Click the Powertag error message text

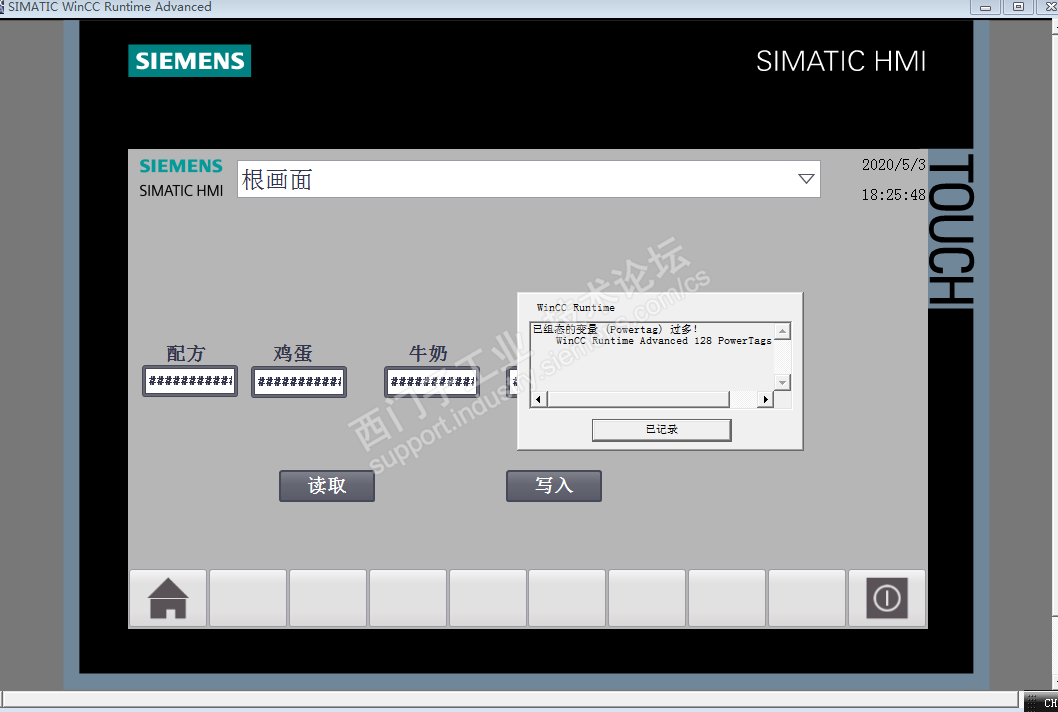coord(615,329)
